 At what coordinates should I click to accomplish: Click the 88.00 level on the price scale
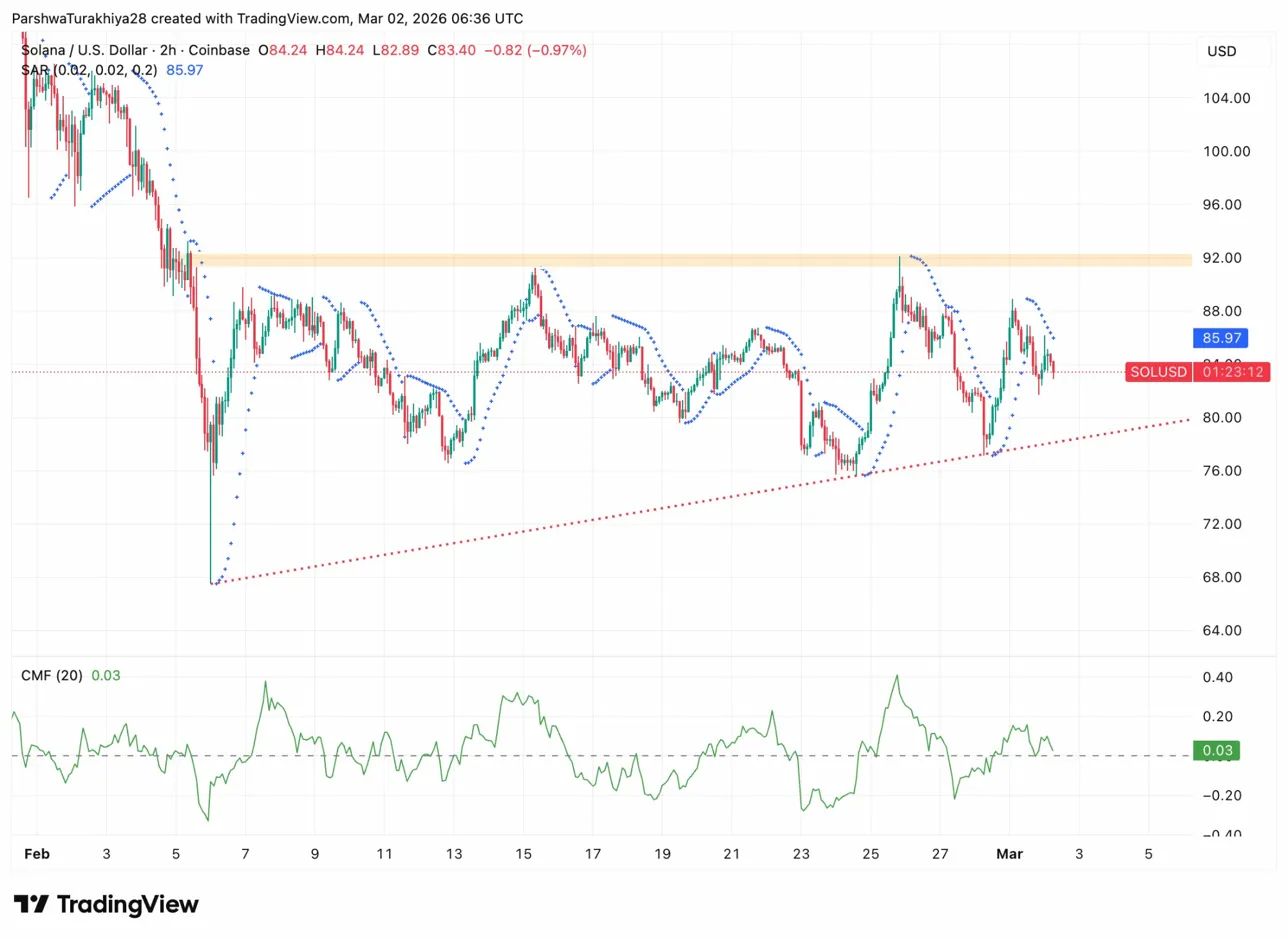(1222, 311)
